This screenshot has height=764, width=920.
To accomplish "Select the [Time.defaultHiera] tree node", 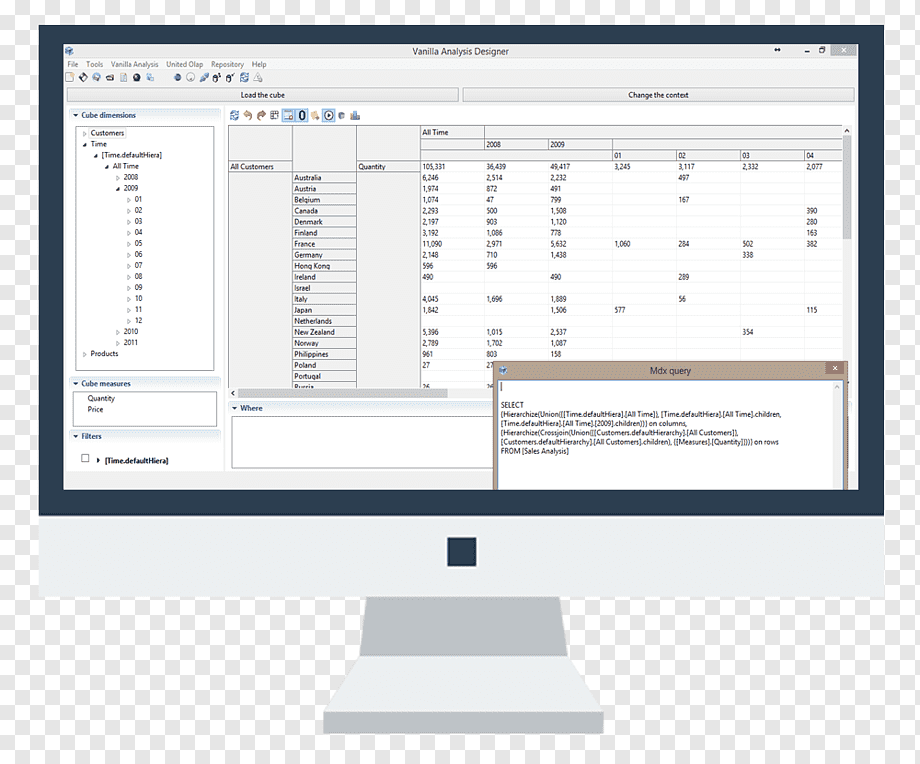I will click(131, 155).
